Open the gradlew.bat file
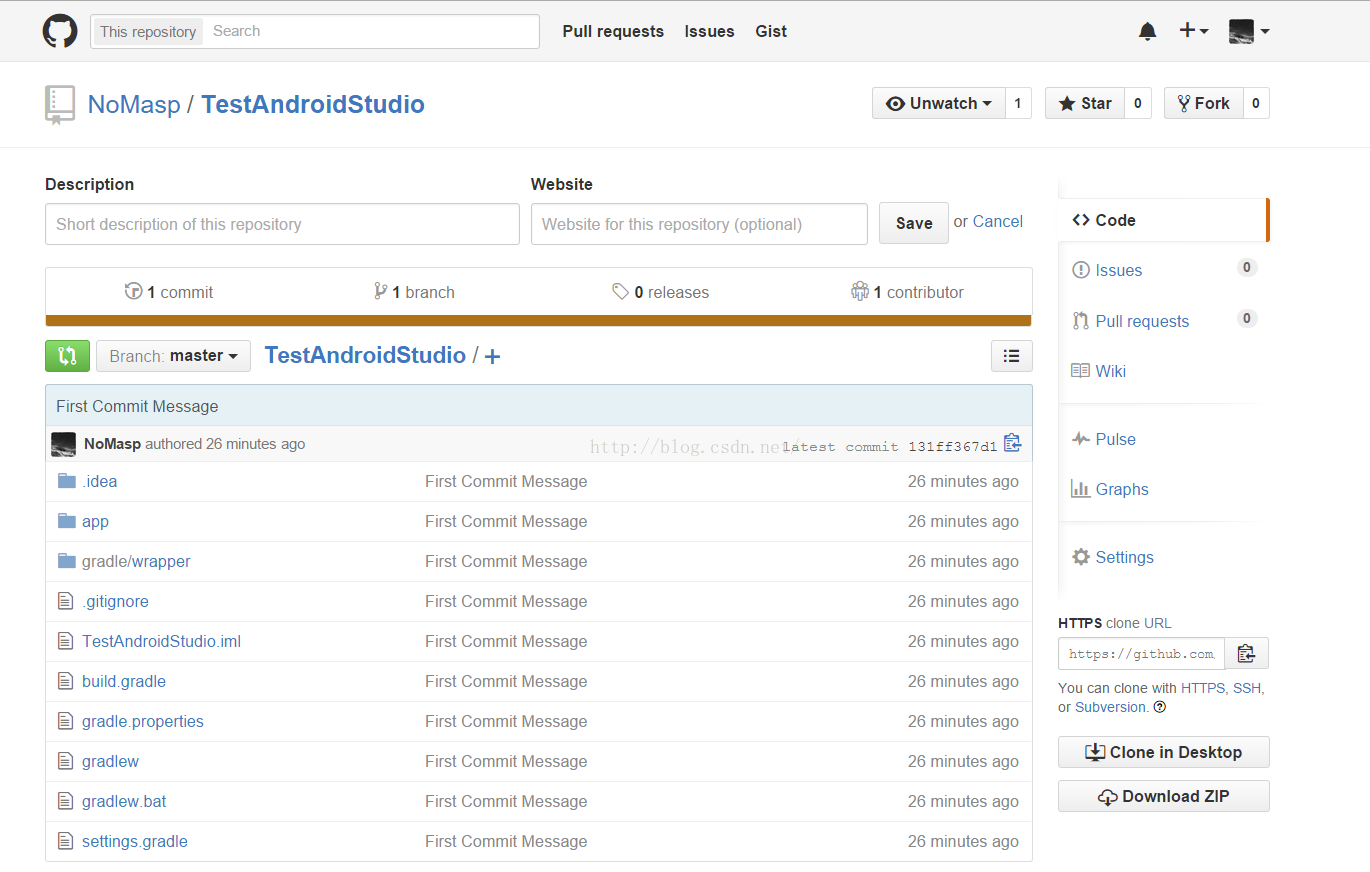Screen dimensions: 1370x872 [x=124, y=801]
